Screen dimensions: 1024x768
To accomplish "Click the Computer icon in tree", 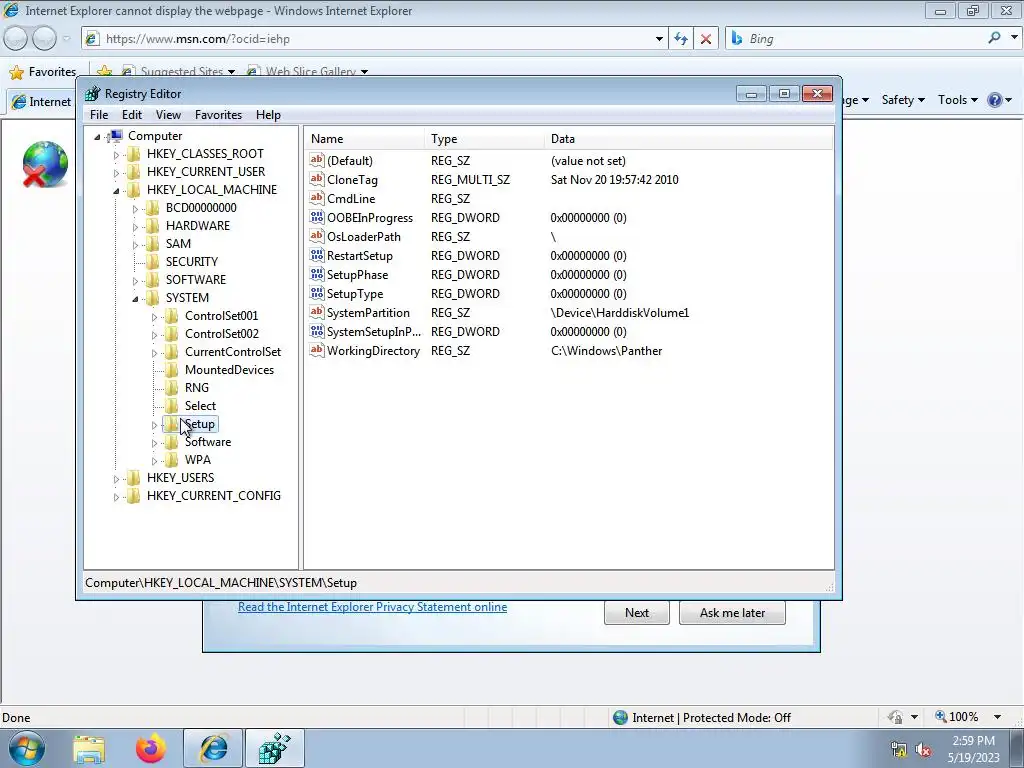I will pos(116,136).
